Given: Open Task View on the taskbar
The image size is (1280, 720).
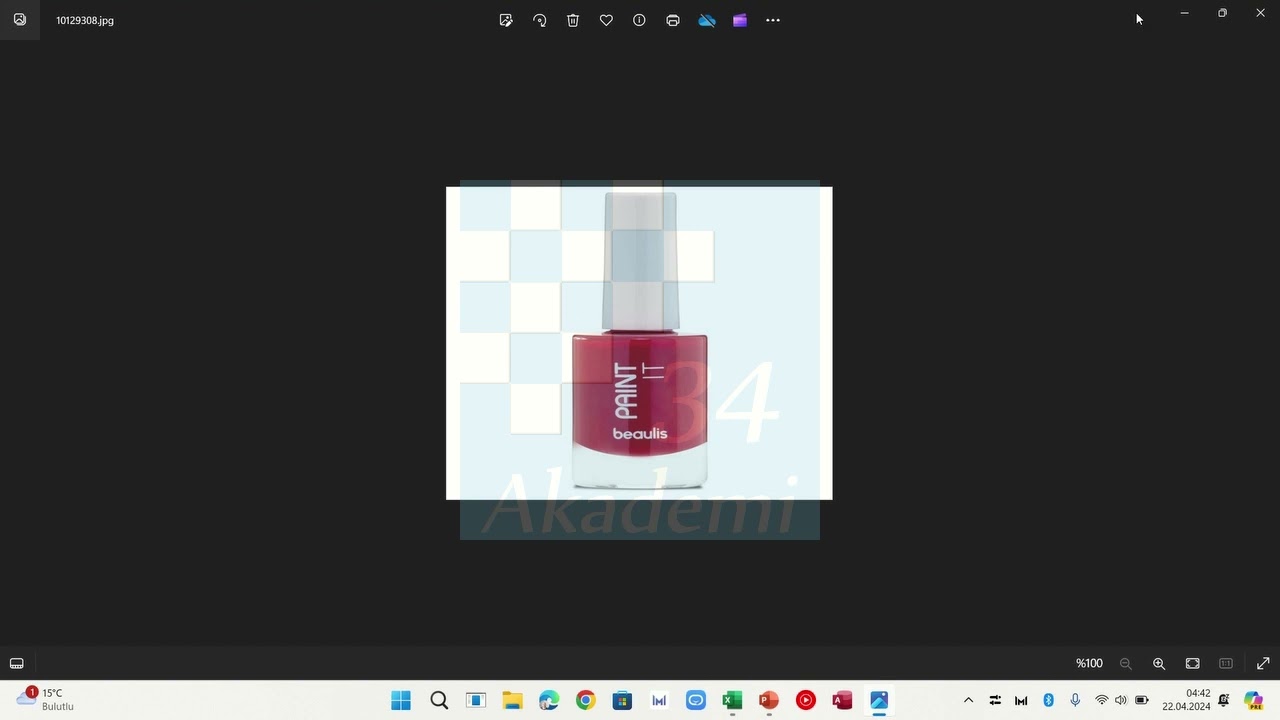Looking at the screenshot, I should [476, 700].
